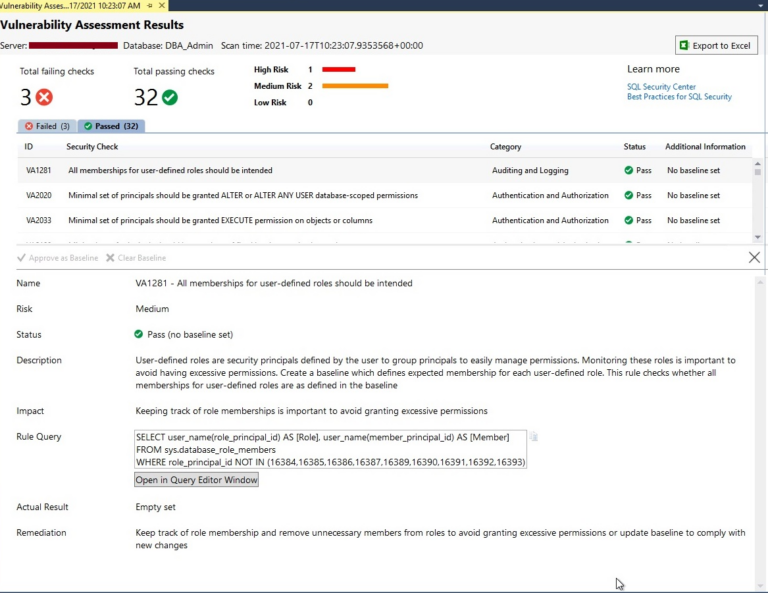Select the Passed (32) tab
This screenshot has width=768, height=593.
coord(111,126)
